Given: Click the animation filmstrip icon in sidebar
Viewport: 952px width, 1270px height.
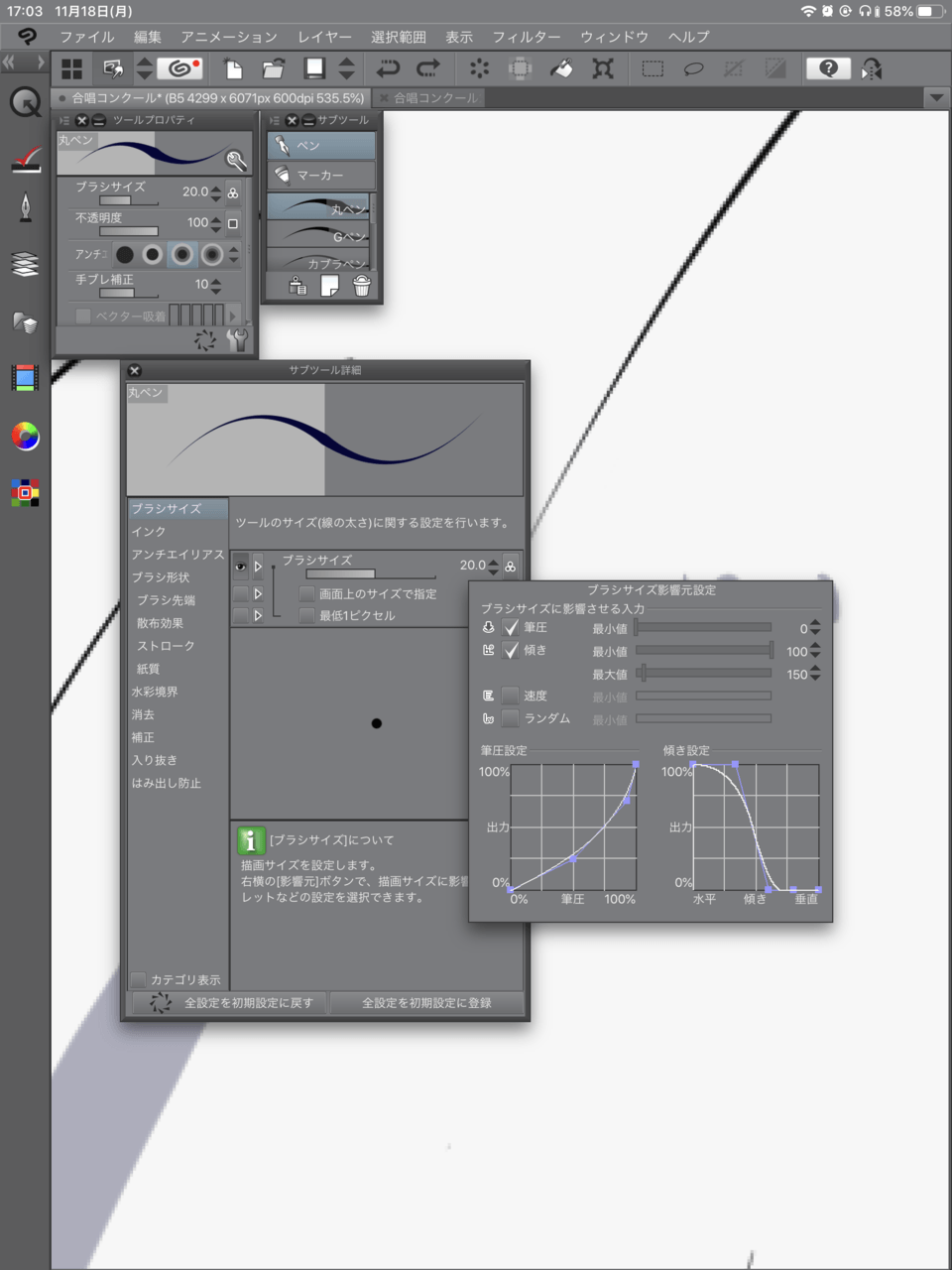Looking at the screenshot, I should click(x=25, y=378).
